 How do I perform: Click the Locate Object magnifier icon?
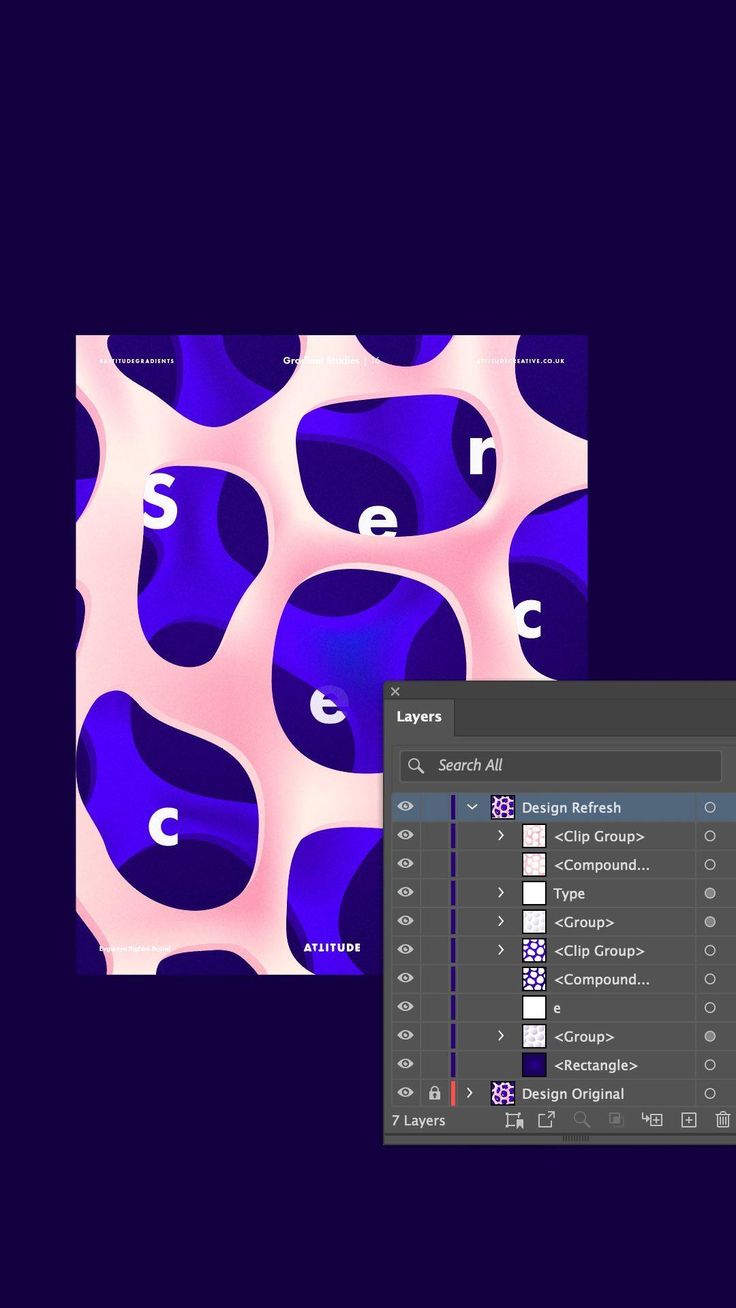581,1120
